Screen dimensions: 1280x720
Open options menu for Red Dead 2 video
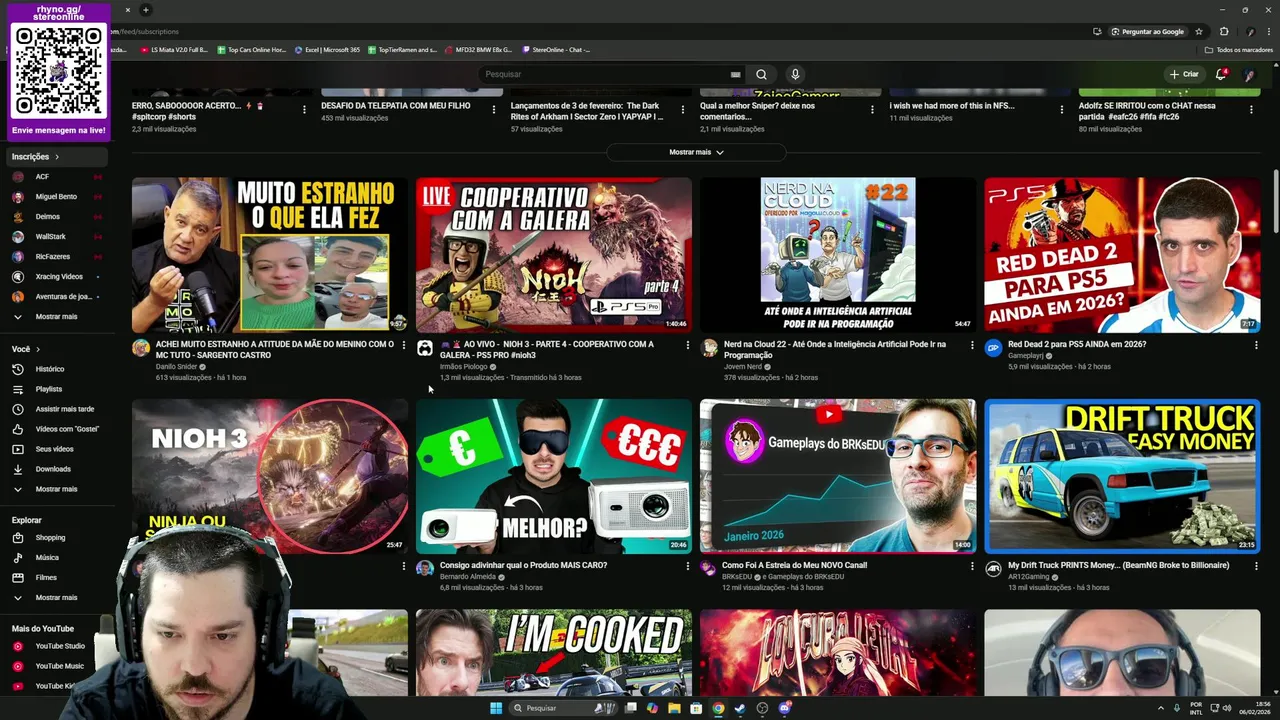coord(1256,345)
